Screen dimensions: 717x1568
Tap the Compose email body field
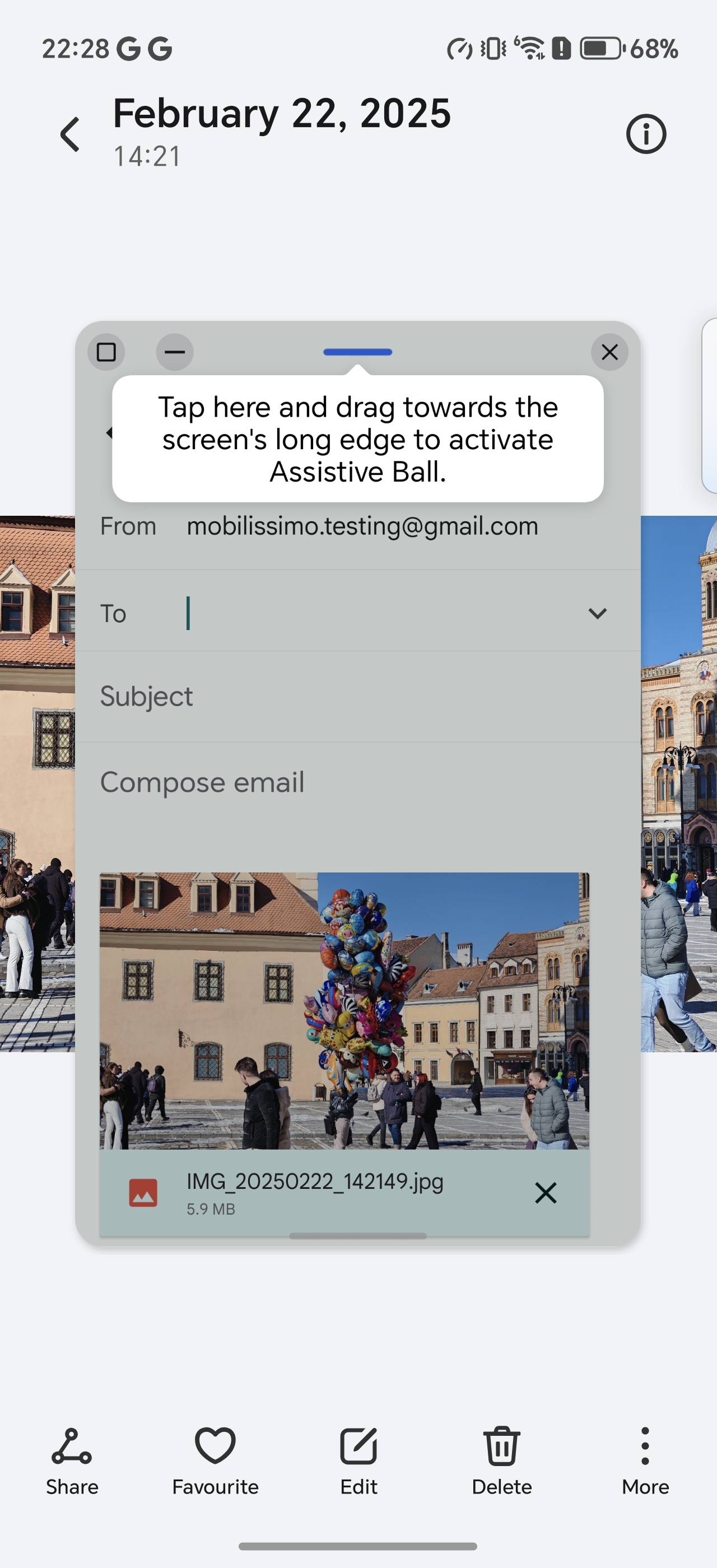coord(358,782)
